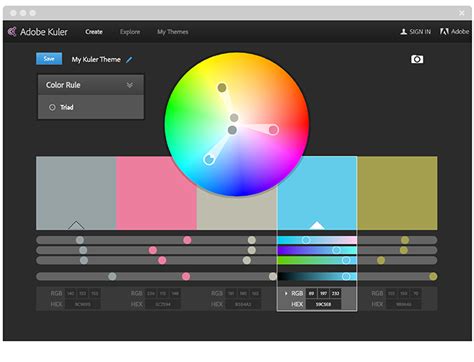Click the gray handle on first slider row
This screenshot has width=474, height=362.
click(x=80, y=240)
